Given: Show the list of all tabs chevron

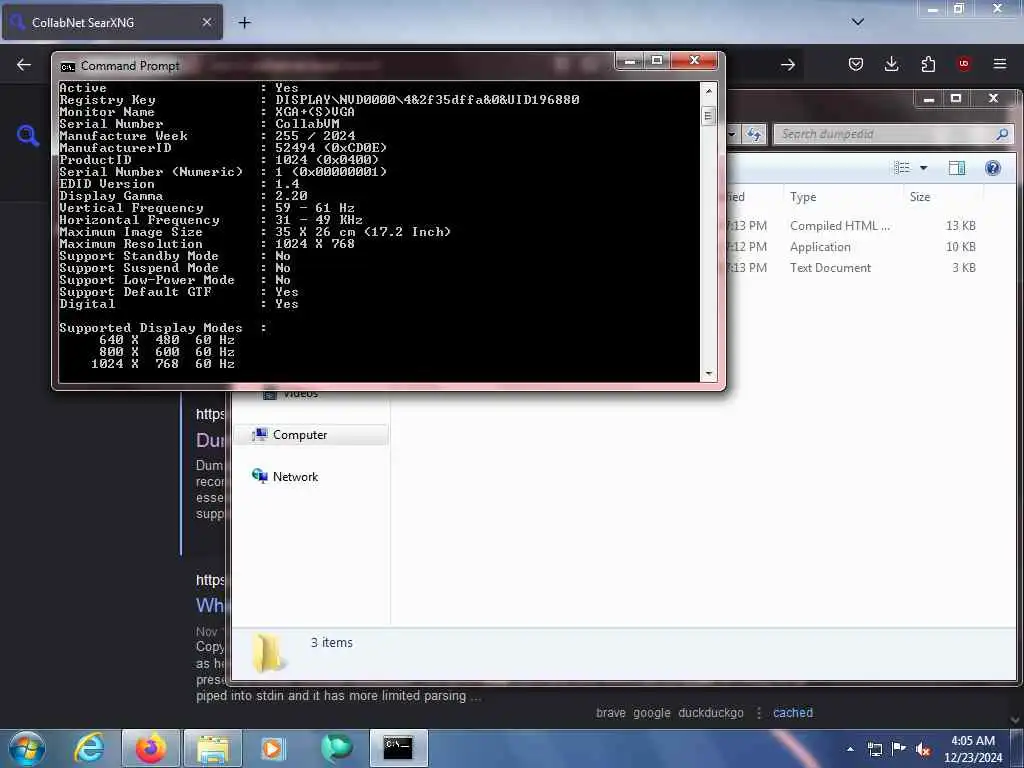Looking at the screenshot, I should [x=857, y=22].
